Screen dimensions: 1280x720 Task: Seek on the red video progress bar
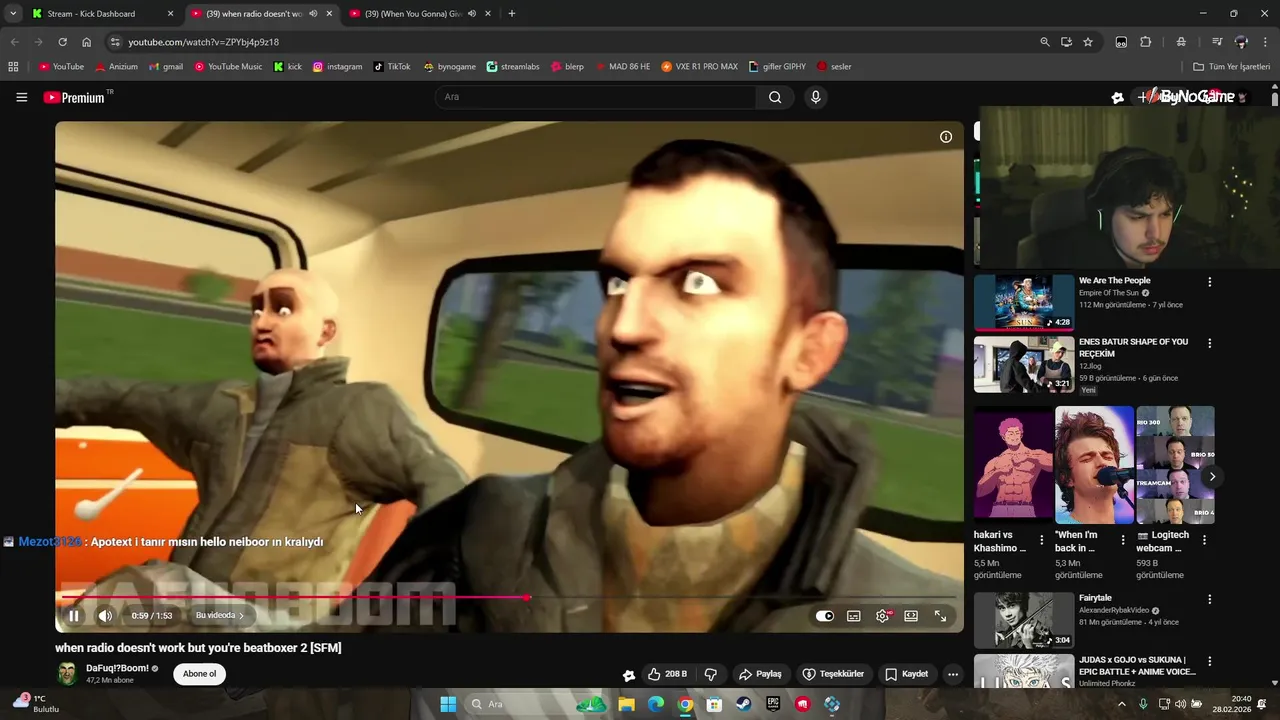[x=510, y=597]
